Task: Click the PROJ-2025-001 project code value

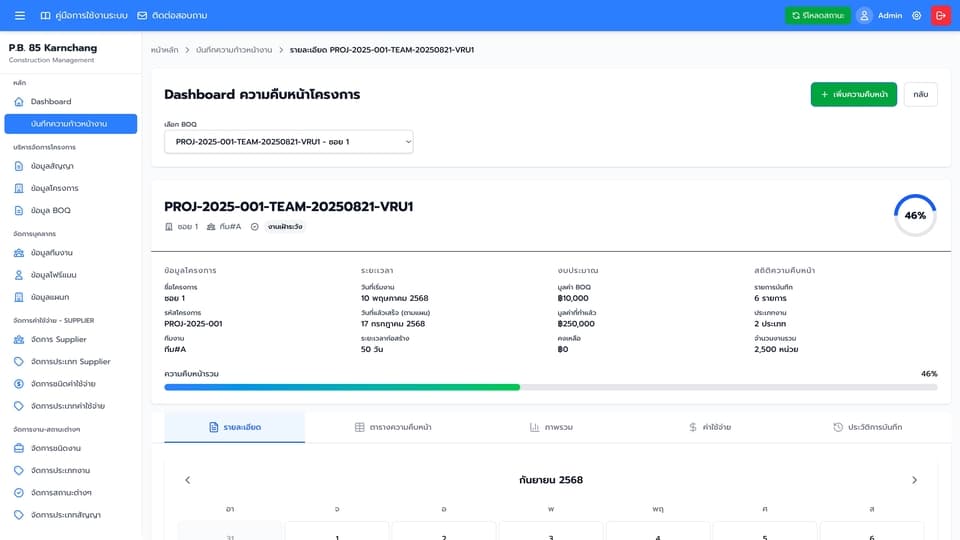Action: coord(193,324)
